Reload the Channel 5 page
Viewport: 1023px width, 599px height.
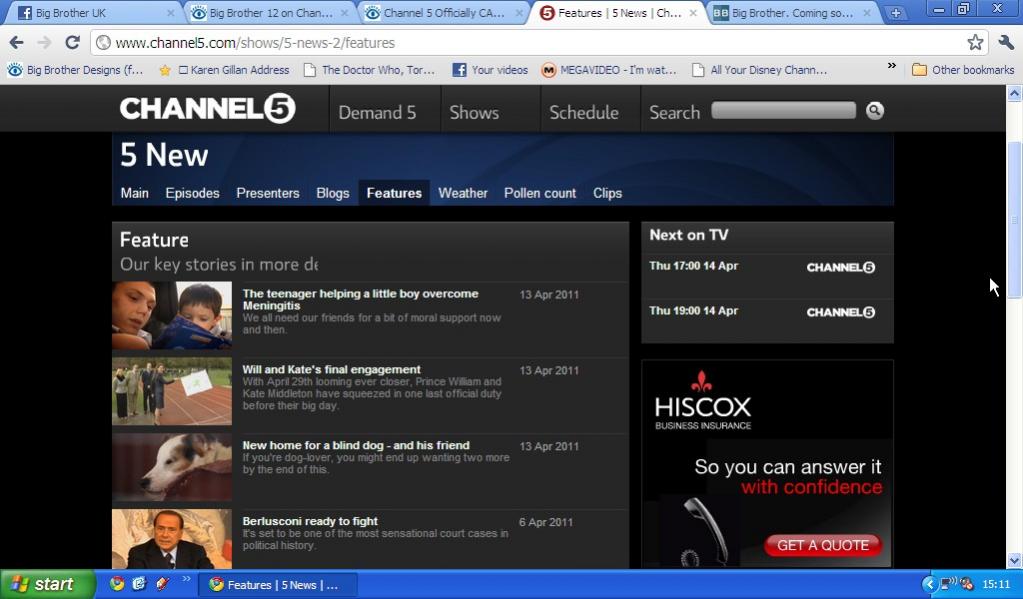click(72, 43)
